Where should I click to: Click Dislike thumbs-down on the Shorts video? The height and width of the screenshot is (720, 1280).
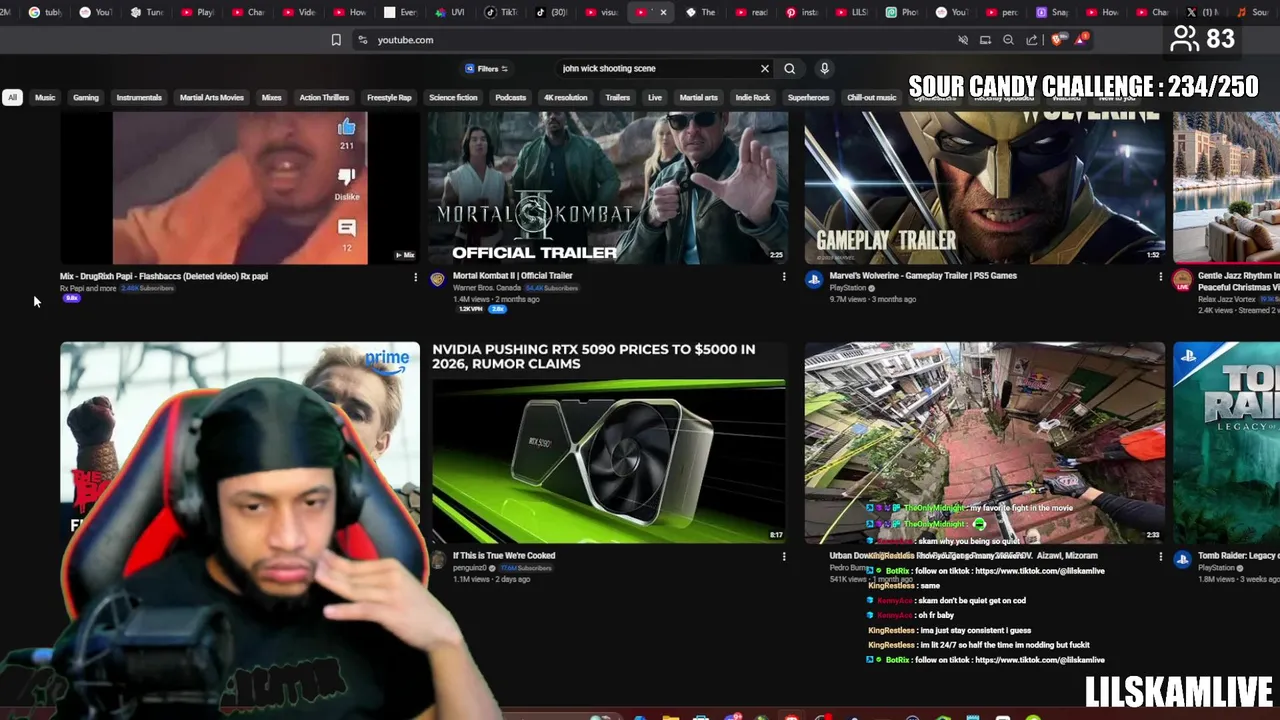tap(346, 178)
